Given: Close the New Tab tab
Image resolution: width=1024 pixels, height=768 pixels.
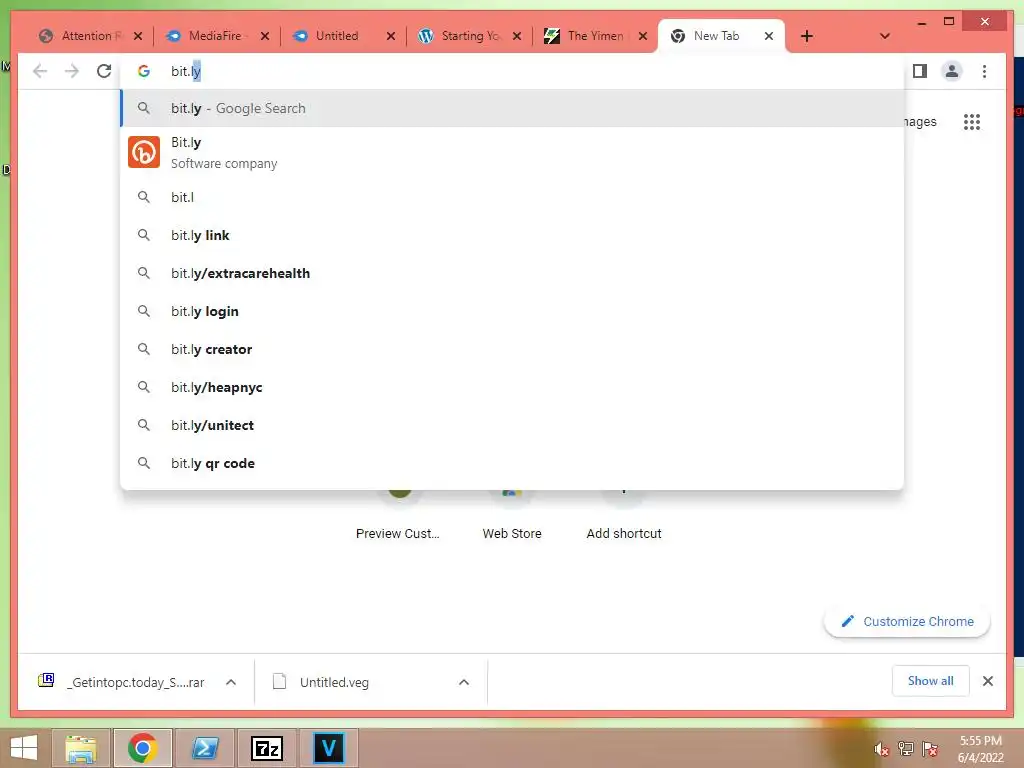Looking at the screenshot, I should coord(769,36).
